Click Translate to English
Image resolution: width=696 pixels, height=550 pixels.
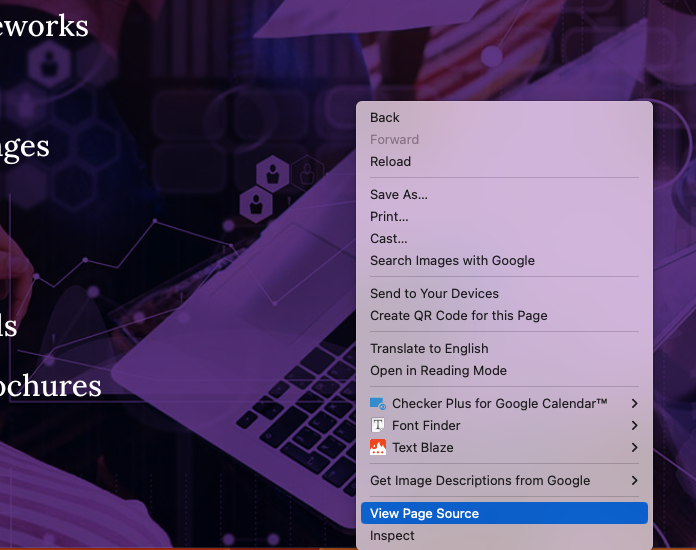pyautogui.click(x=429, y=349)
